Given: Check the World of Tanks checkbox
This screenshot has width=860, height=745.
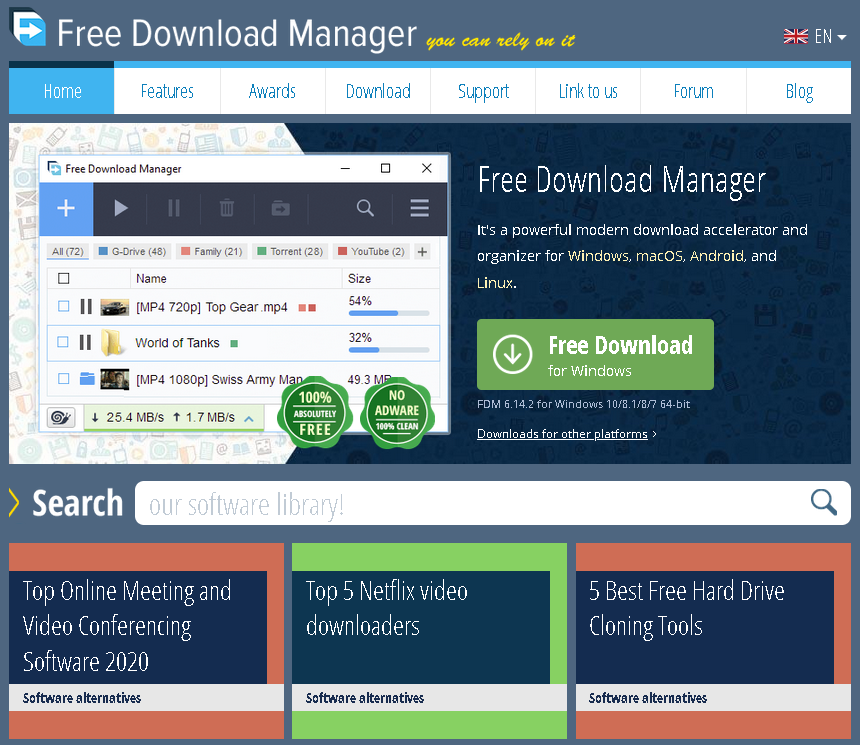Looking at the screenshot, I should (x=63, y=342).
